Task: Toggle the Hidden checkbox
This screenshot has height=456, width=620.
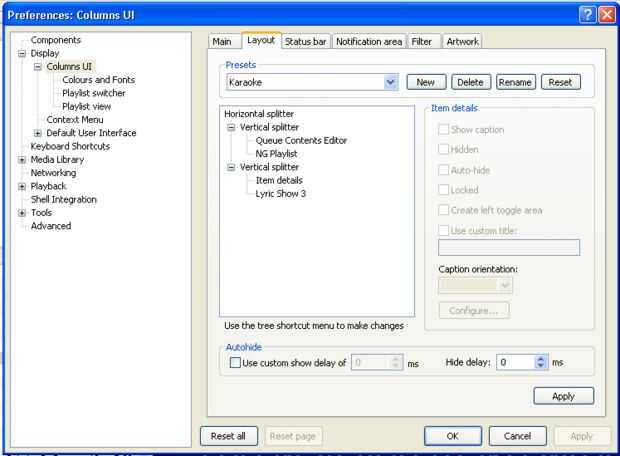Action: 444,149
